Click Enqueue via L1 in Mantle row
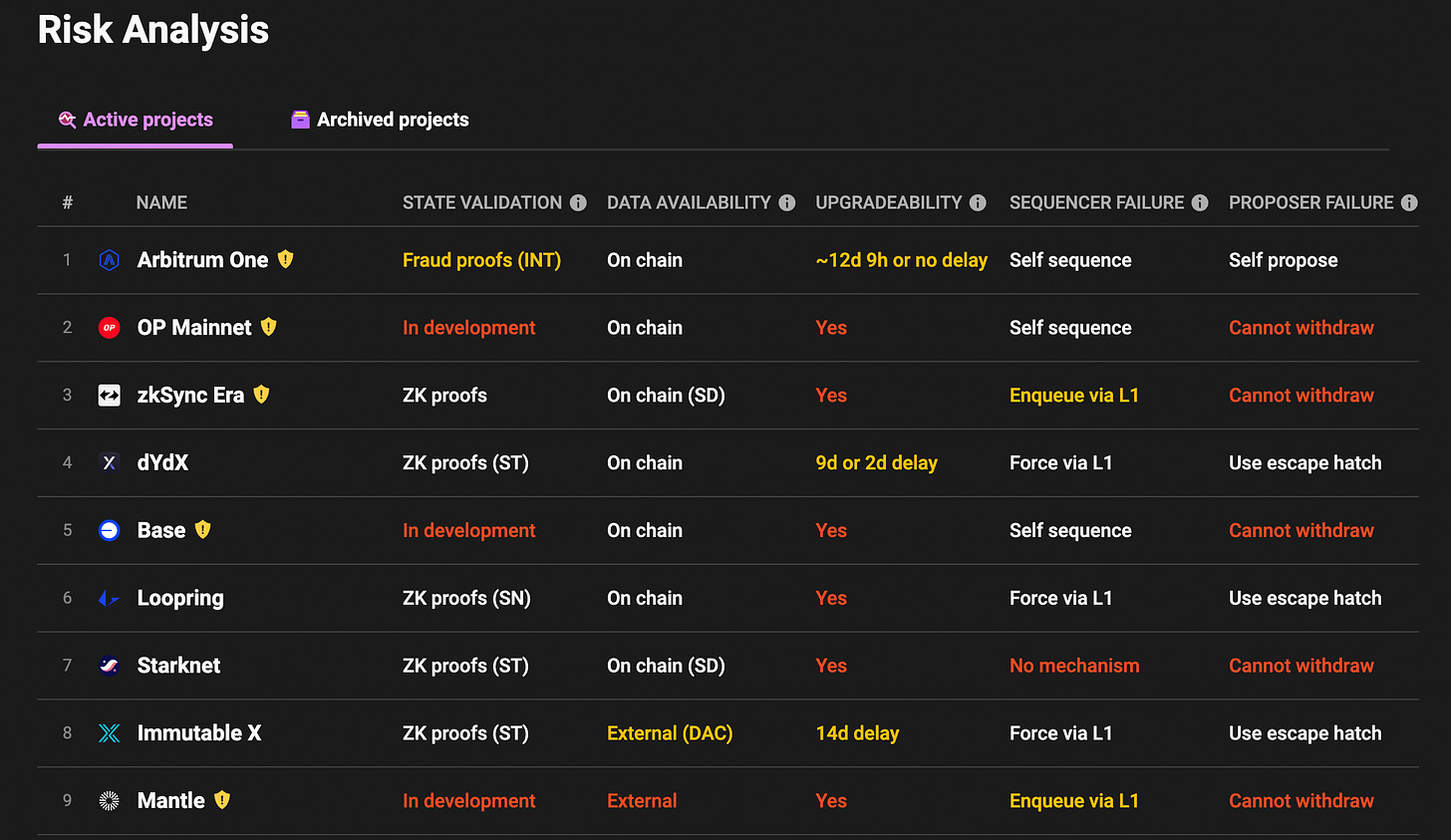Viewport: 1451px width, 840px height. [x=1073, y=801]
